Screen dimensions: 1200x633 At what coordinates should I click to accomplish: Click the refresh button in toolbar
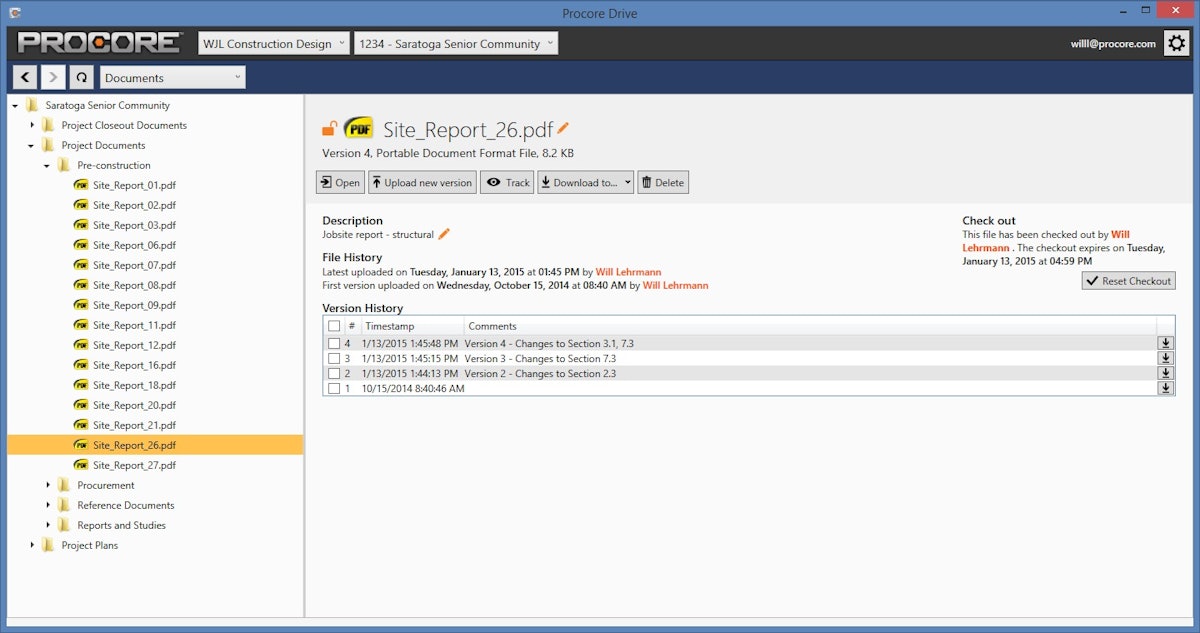pos(81,77)
